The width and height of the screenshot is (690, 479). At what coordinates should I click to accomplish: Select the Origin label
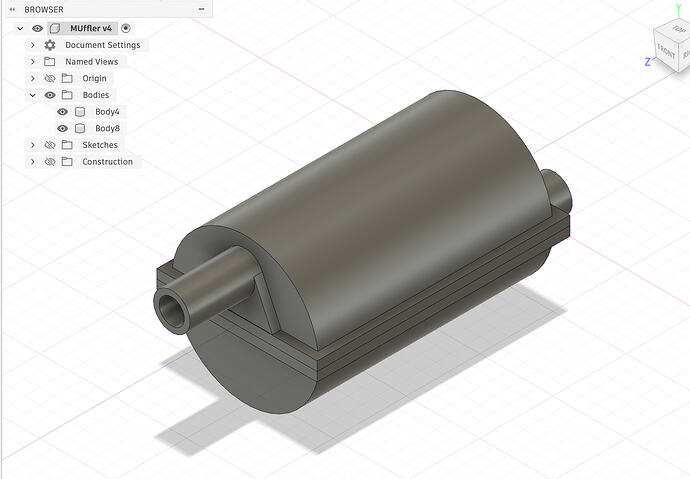[94, 79]
